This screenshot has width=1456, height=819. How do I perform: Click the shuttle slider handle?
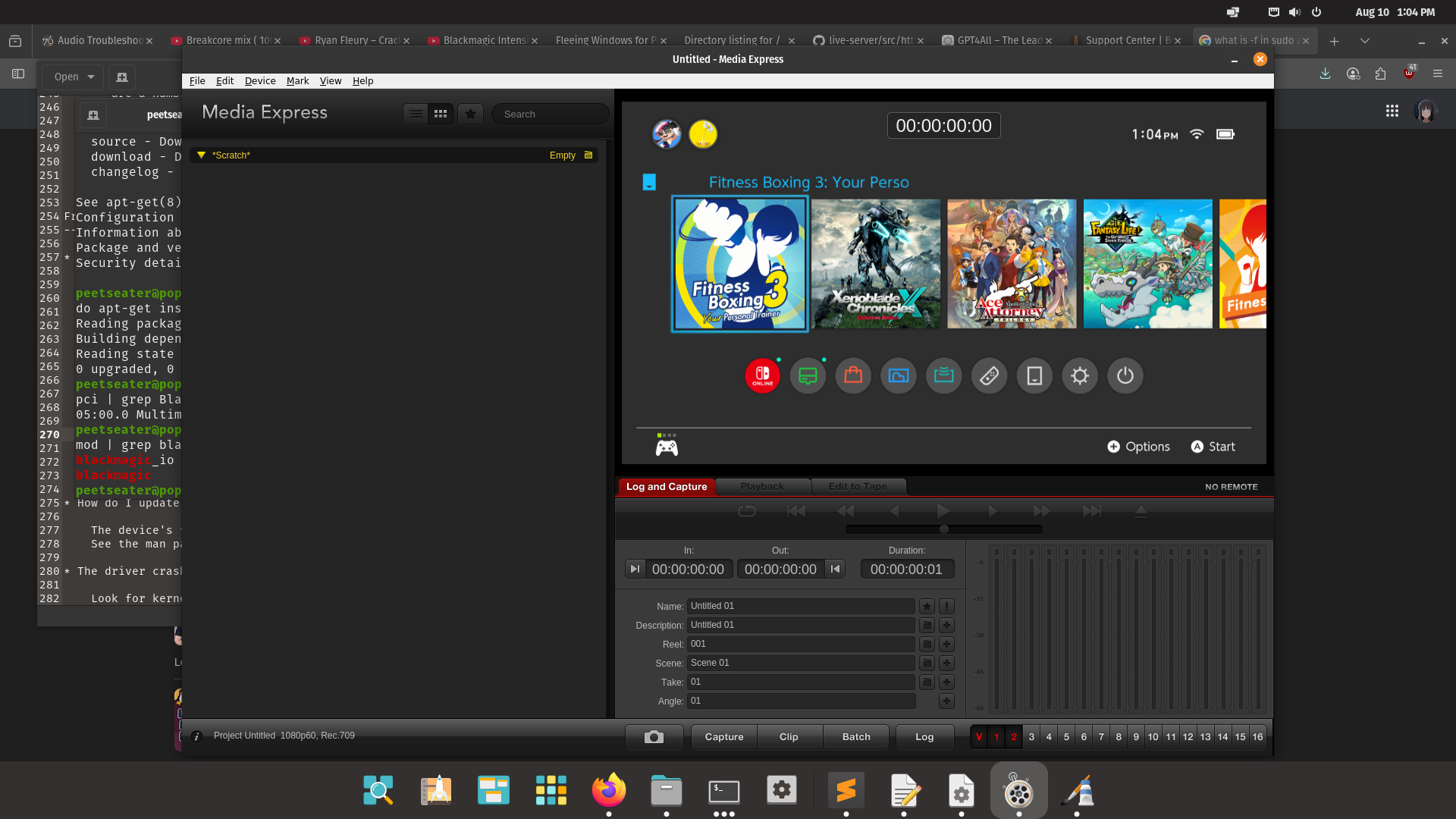coord(944,529)
